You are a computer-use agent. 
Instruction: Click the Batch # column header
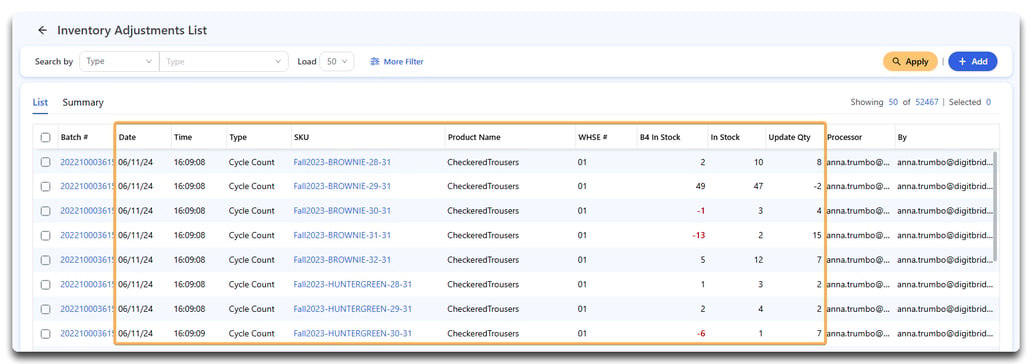[x=74, y=138]
